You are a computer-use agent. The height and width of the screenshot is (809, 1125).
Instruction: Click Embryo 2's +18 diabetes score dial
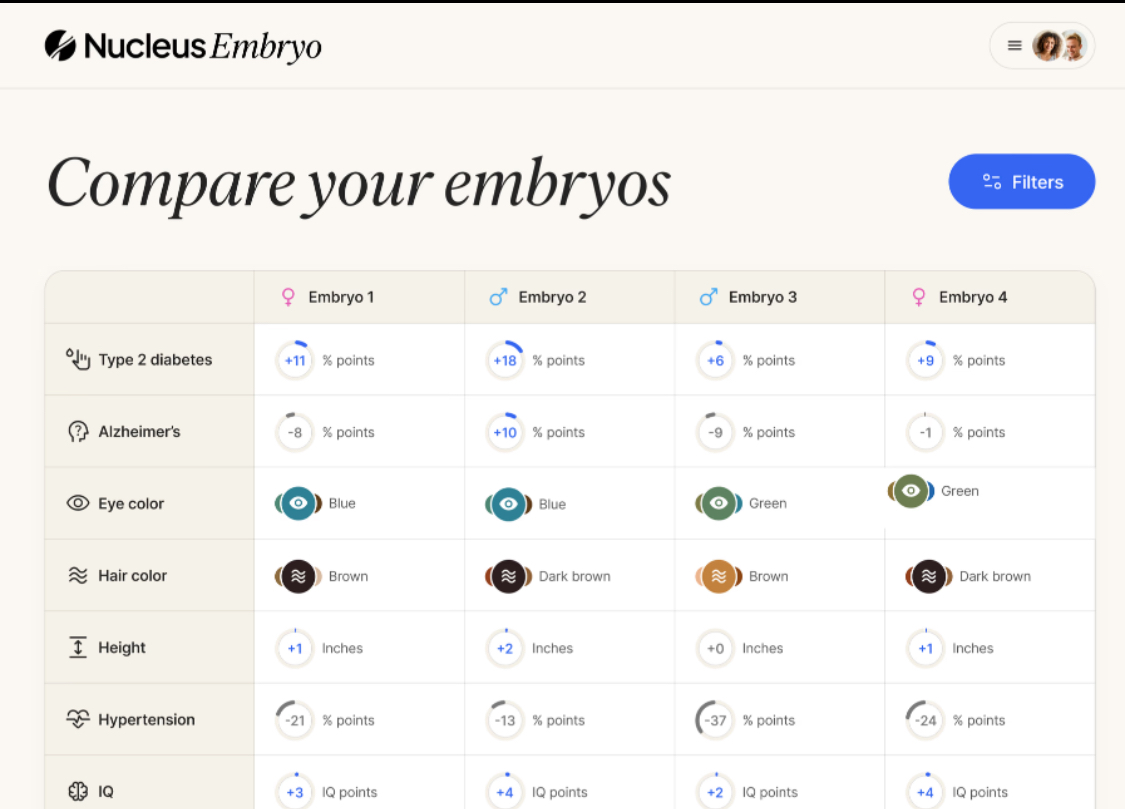point(505,361)
